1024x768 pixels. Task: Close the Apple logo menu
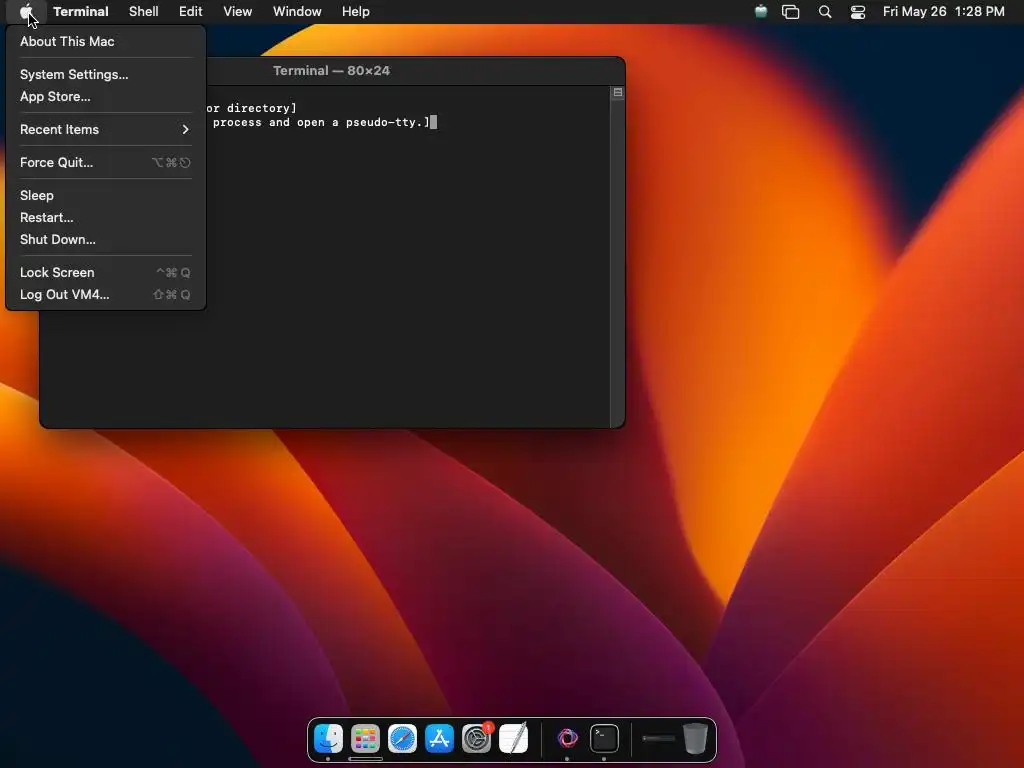pyautogui.click(x=26, y=12)
